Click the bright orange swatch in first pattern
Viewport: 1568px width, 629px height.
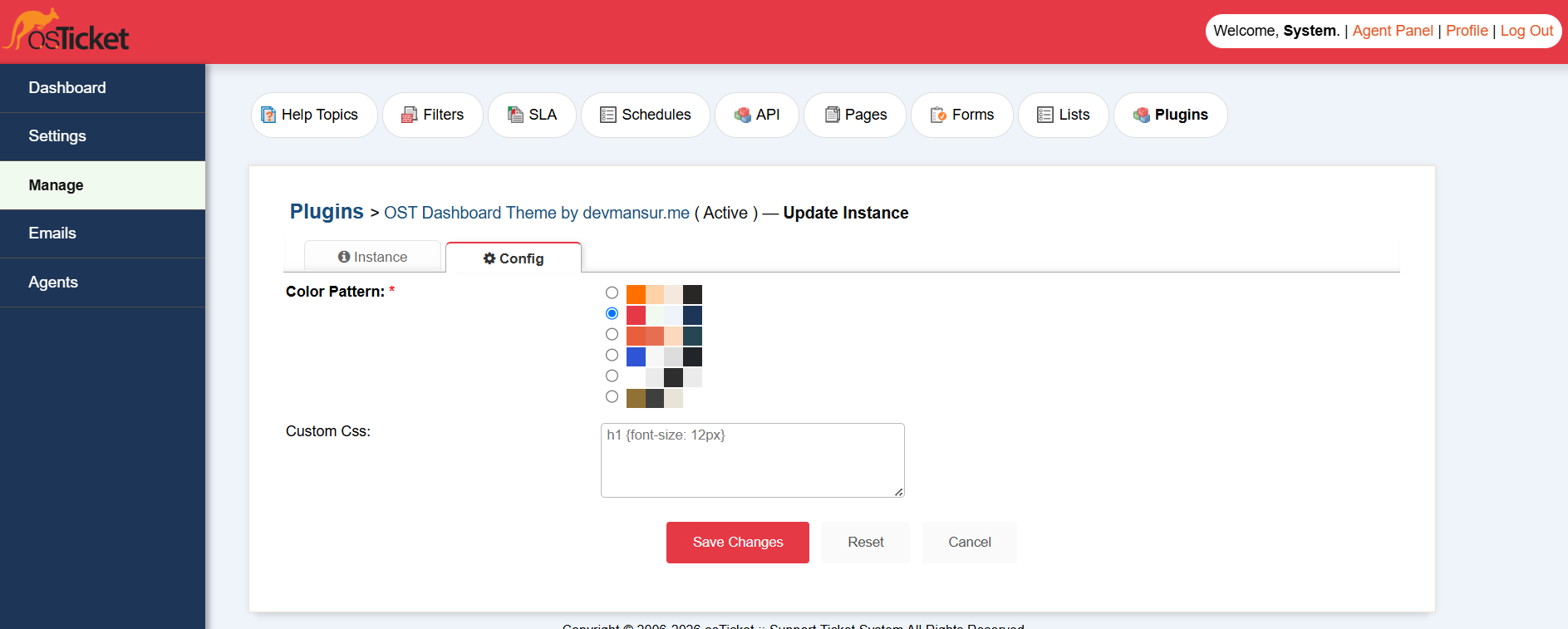[x=636, y=294]
